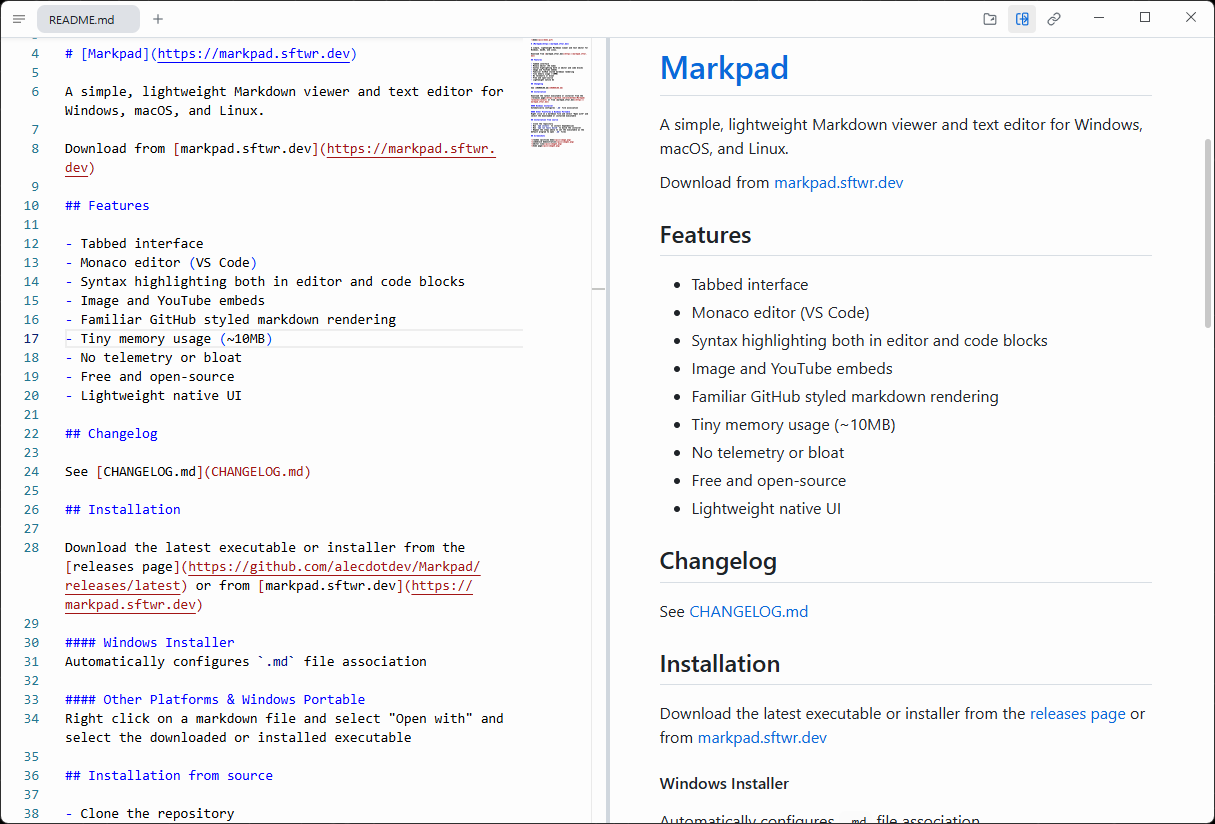Open the hamburger menu
This screenshot has height=824, width=1215.
19,18
